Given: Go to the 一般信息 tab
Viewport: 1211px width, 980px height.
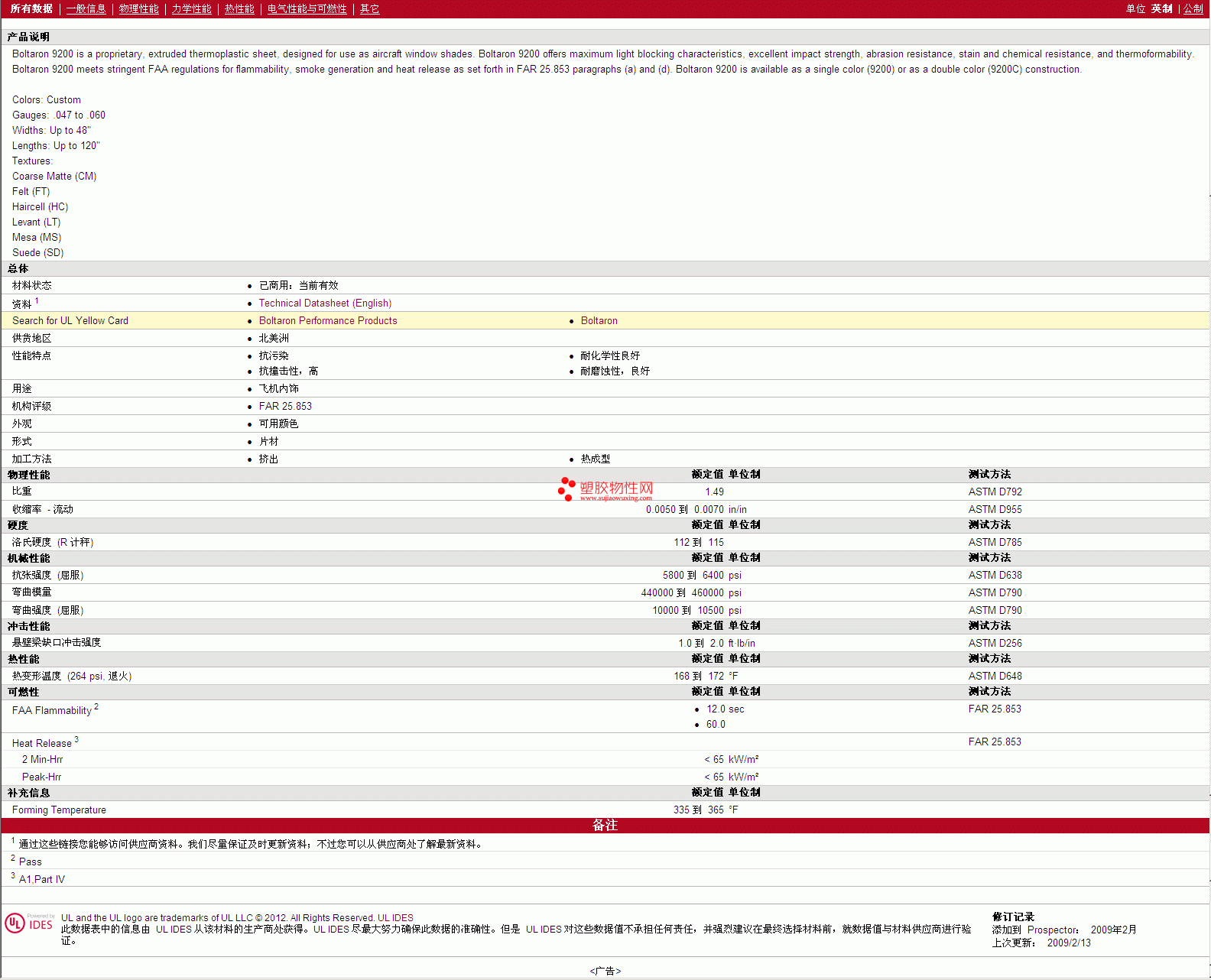Looking at the screenshot, I should pyautogui.click(x=86, y=9).
